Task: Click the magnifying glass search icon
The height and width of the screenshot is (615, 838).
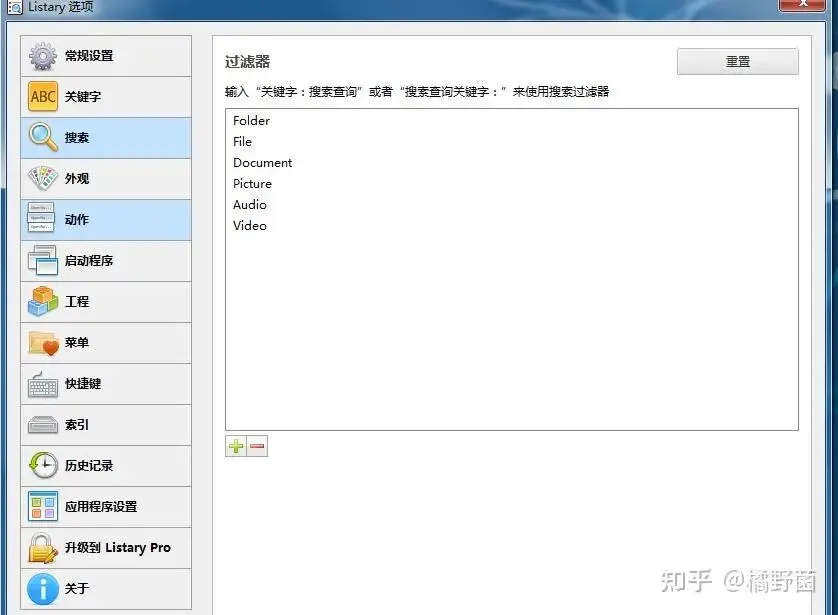Action: pos(43,137)
